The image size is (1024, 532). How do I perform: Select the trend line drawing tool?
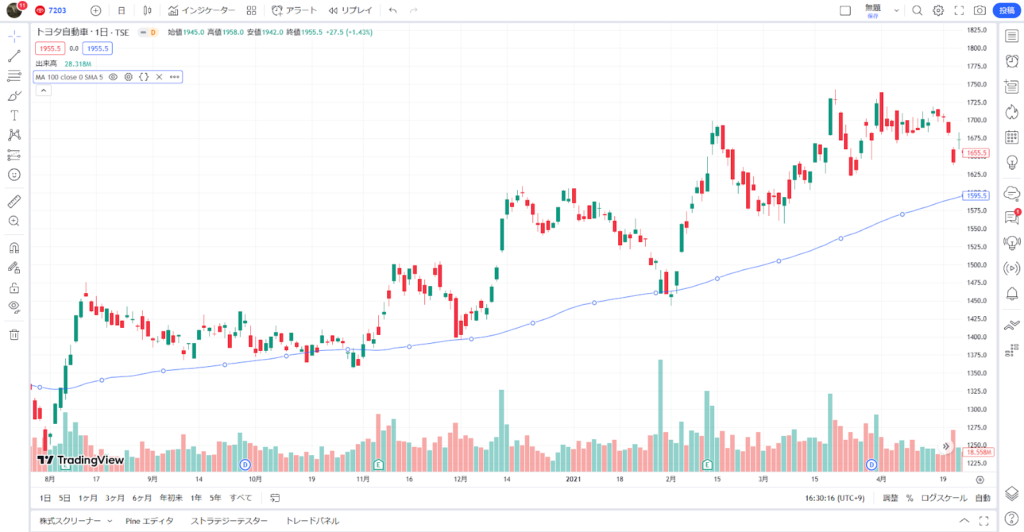[x=14, y=56]
